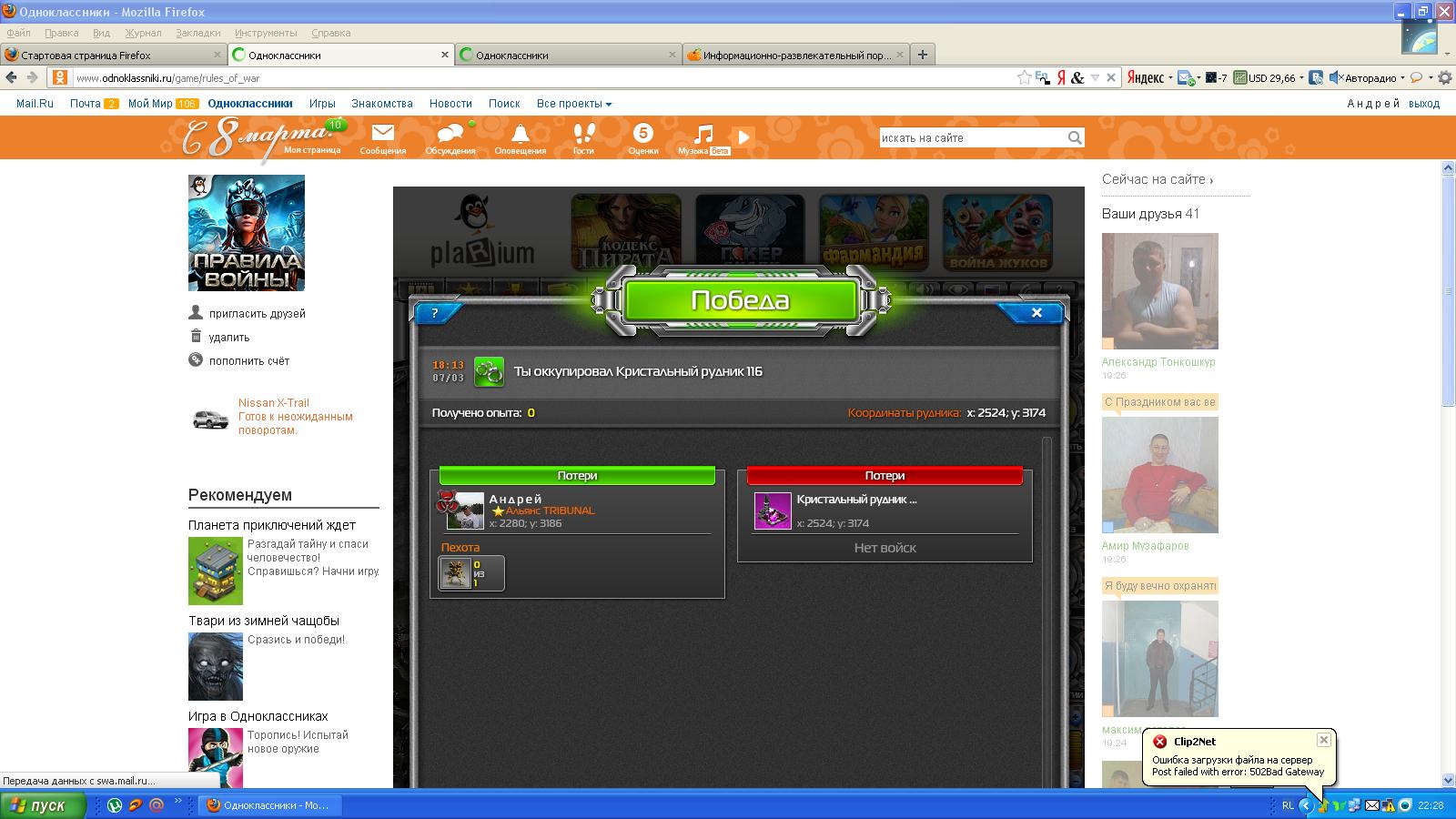Screen dimensions: 1456x819
Task: Expand 'Все проекты' dropdown
Action: (574, 104)
